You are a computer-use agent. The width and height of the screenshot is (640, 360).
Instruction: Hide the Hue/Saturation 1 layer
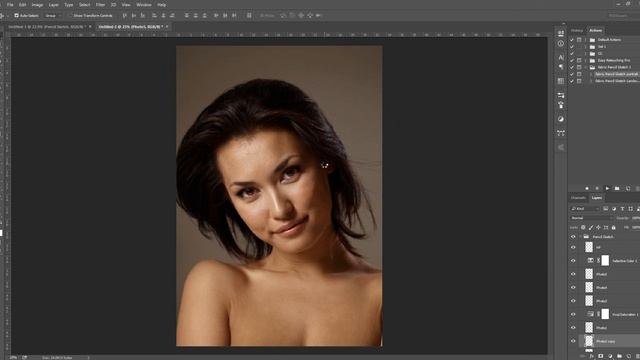click(x=573, y=314)
